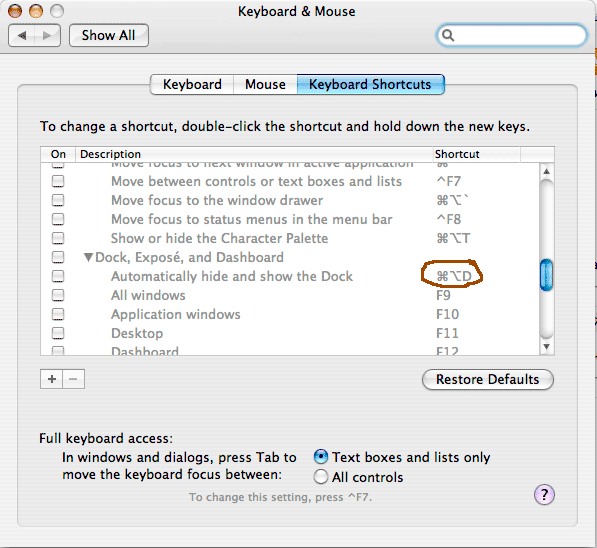Click the minus remove shortcut button

click(x=73, y=379)
